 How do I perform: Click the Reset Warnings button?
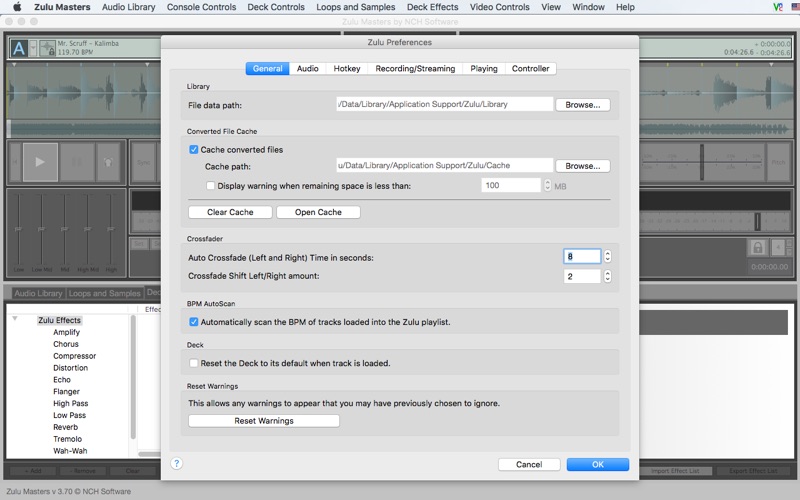click(x=264, y=420)
